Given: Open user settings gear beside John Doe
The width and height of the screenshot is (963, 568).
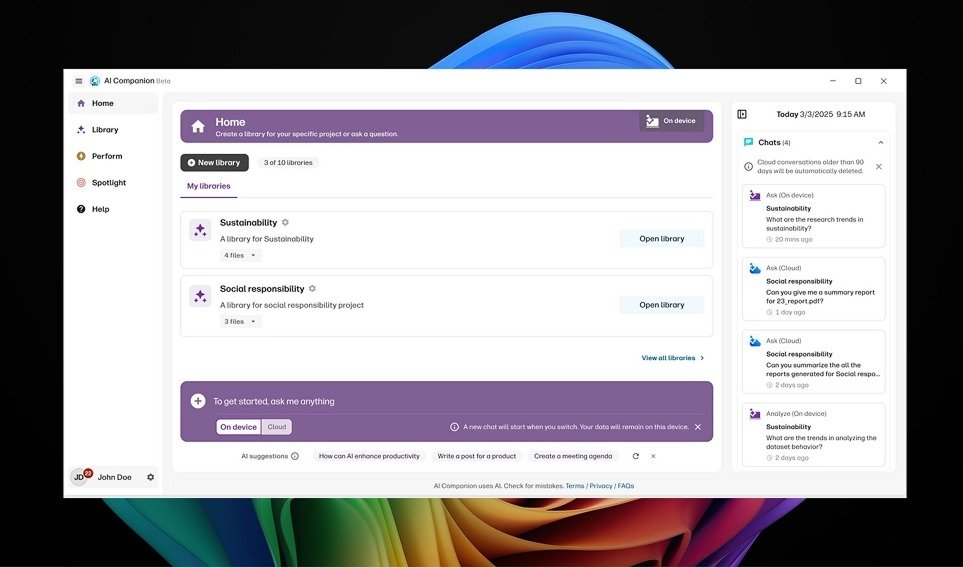Looking at the screenshot, I should (150, 477).
